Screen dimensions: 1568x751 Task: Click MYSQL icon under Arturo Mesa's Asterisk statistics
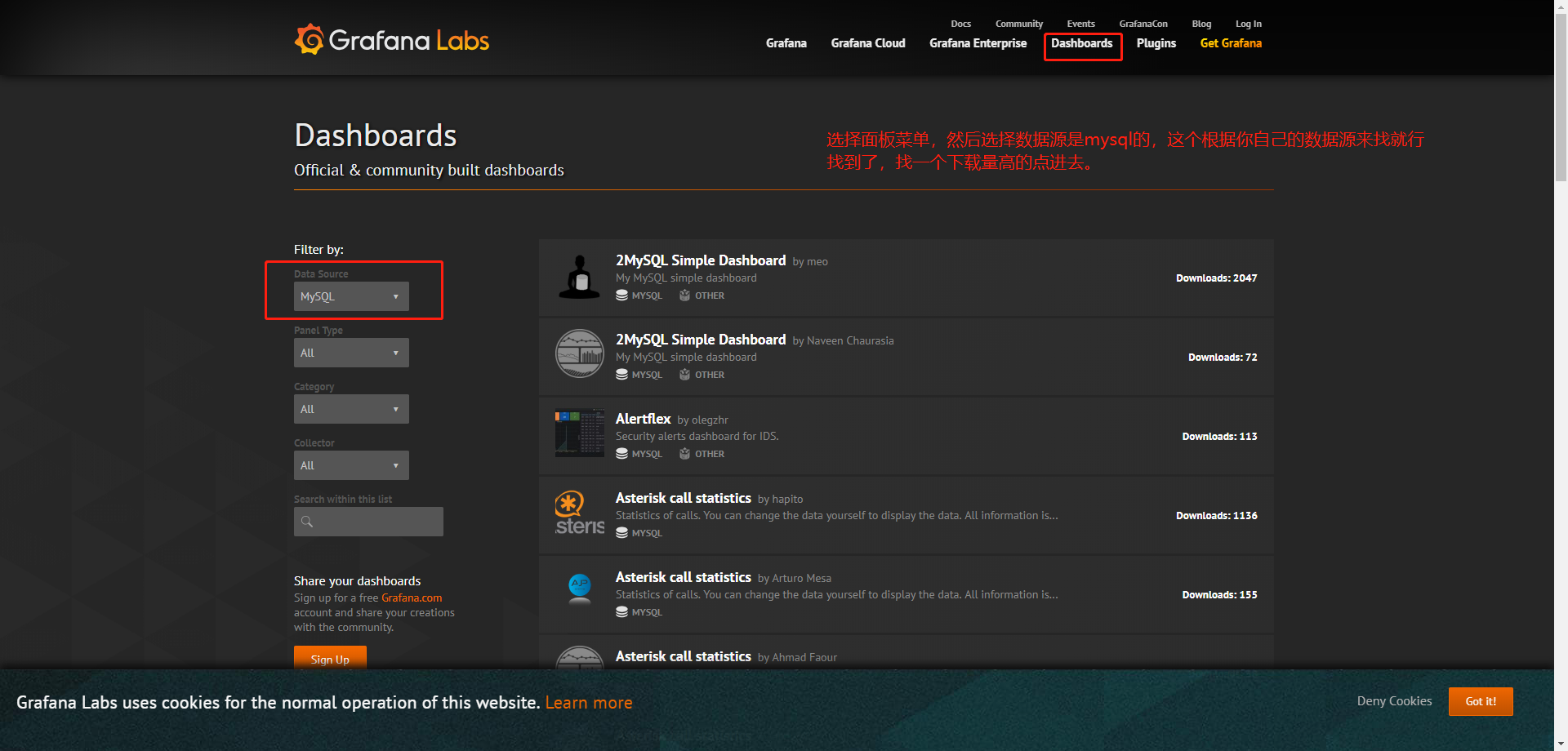[622, 612]
